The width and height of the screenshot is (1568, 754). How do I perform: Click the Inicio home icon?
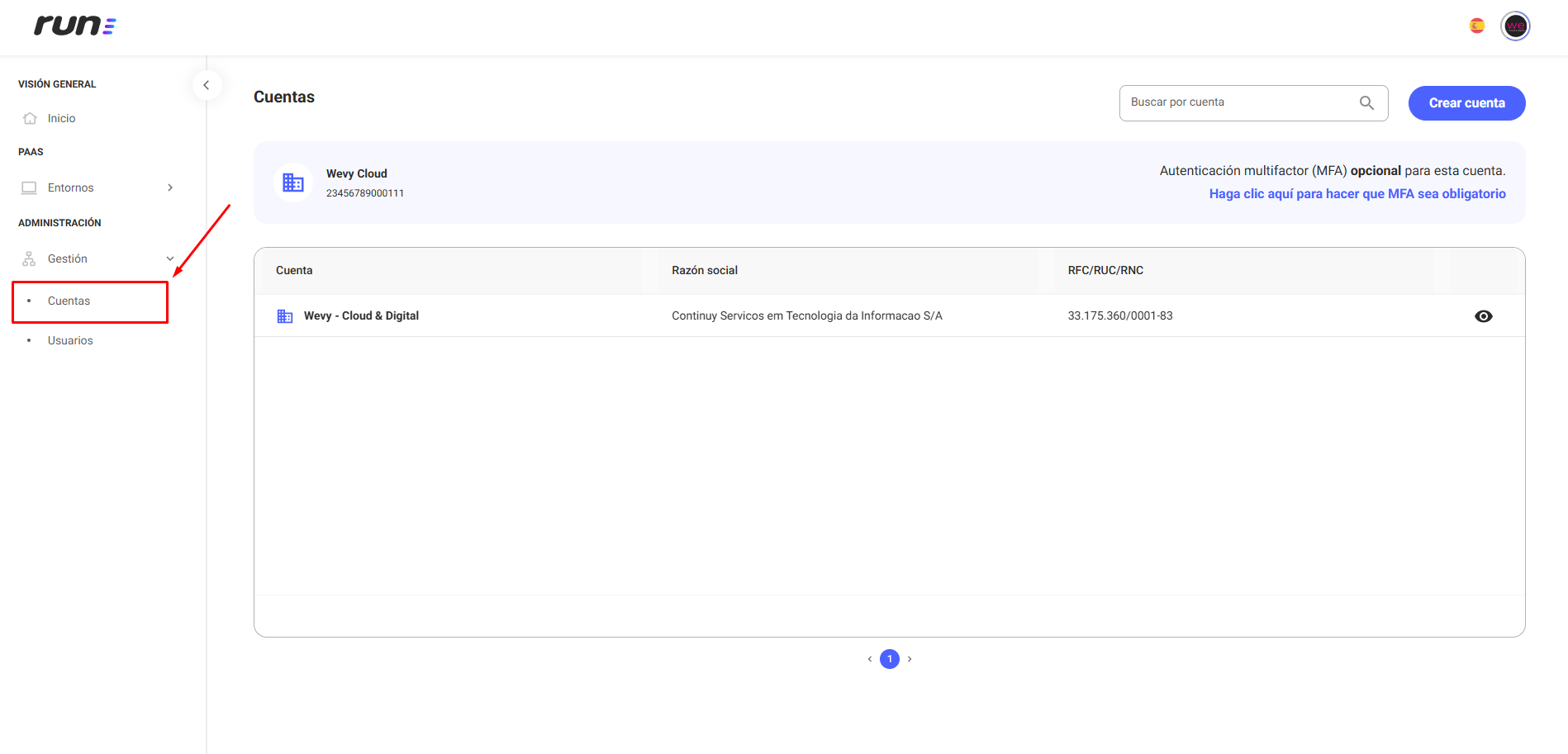coord(30,118)
